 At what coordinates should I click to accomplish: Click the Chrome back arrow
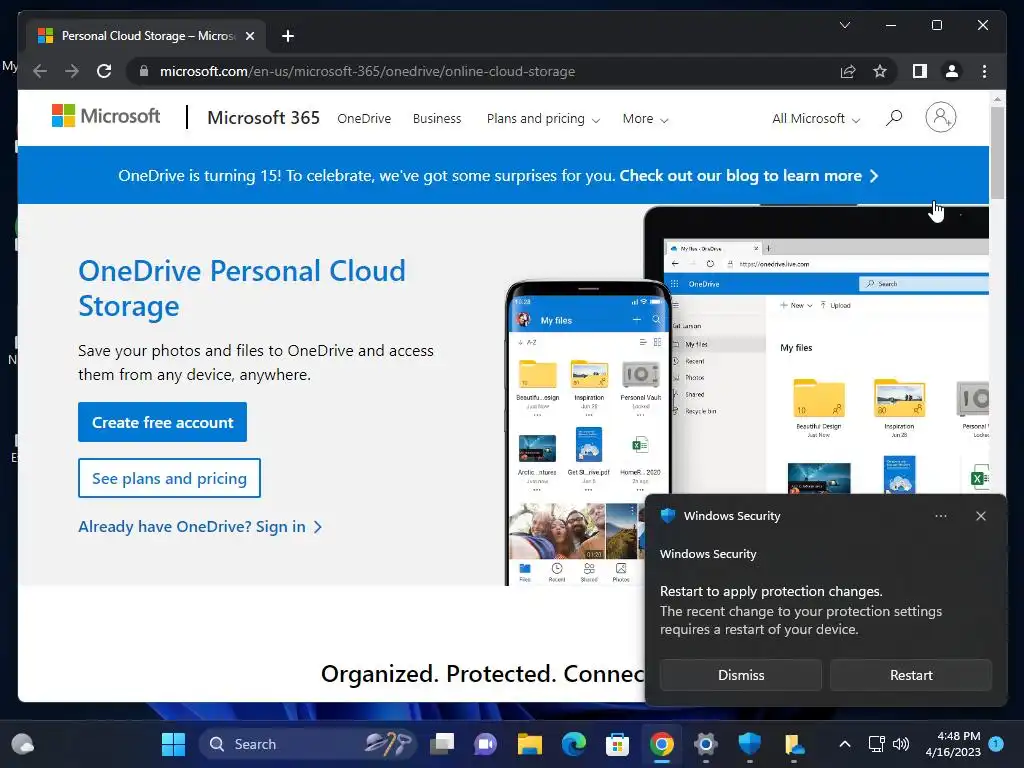(40, 71)
